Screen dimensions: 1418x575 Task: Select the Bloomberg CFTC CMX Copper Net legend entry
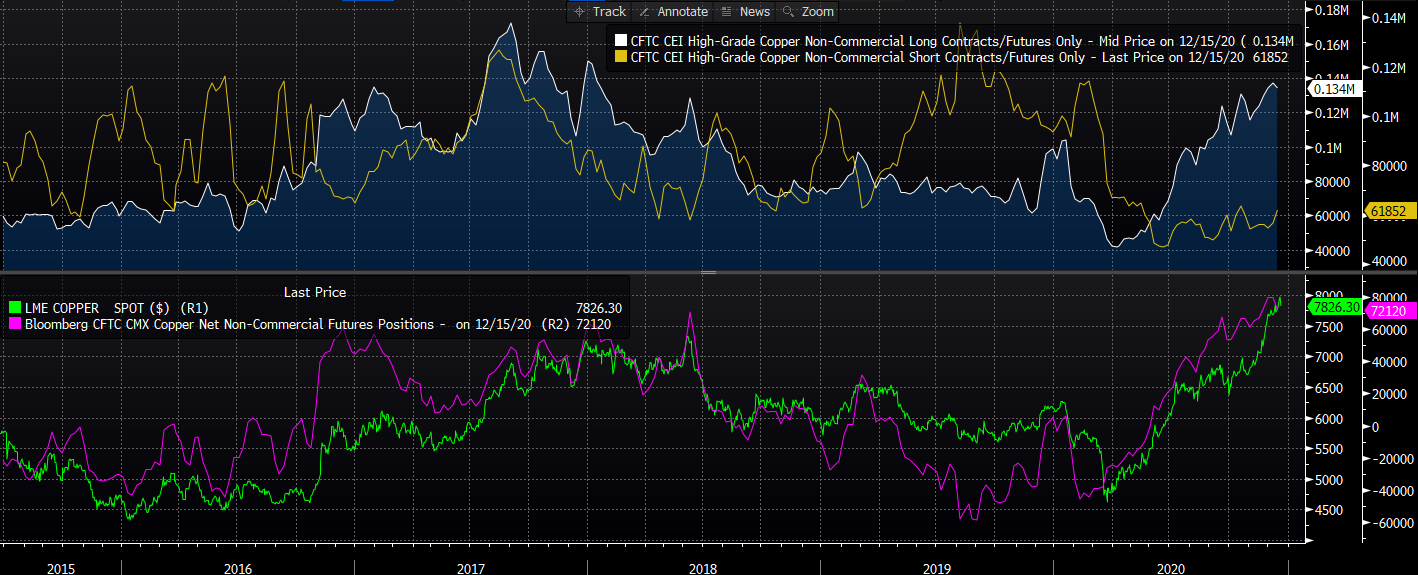[x=311, y=324]
